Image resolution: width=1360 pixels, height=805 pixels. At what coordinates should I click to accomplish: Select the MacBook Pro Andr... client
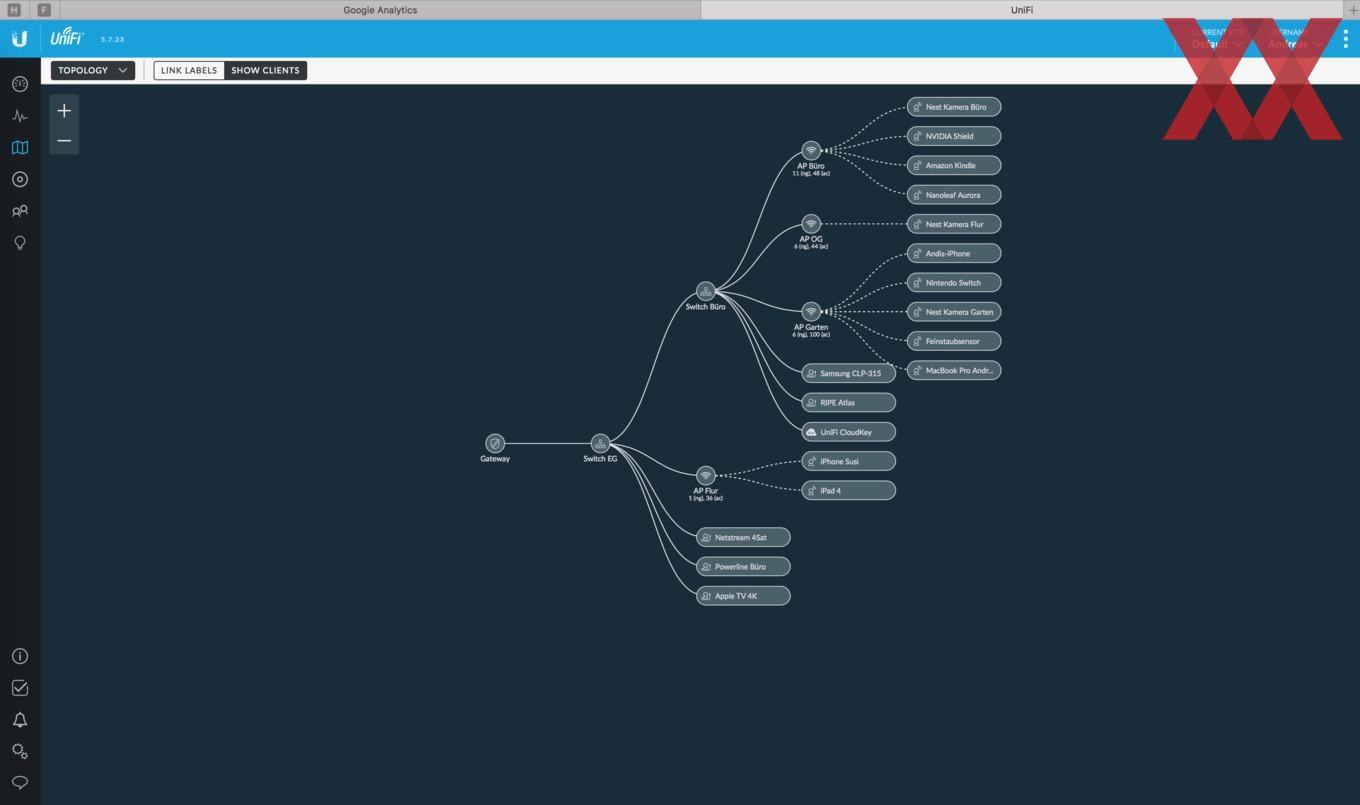(954, 370)
